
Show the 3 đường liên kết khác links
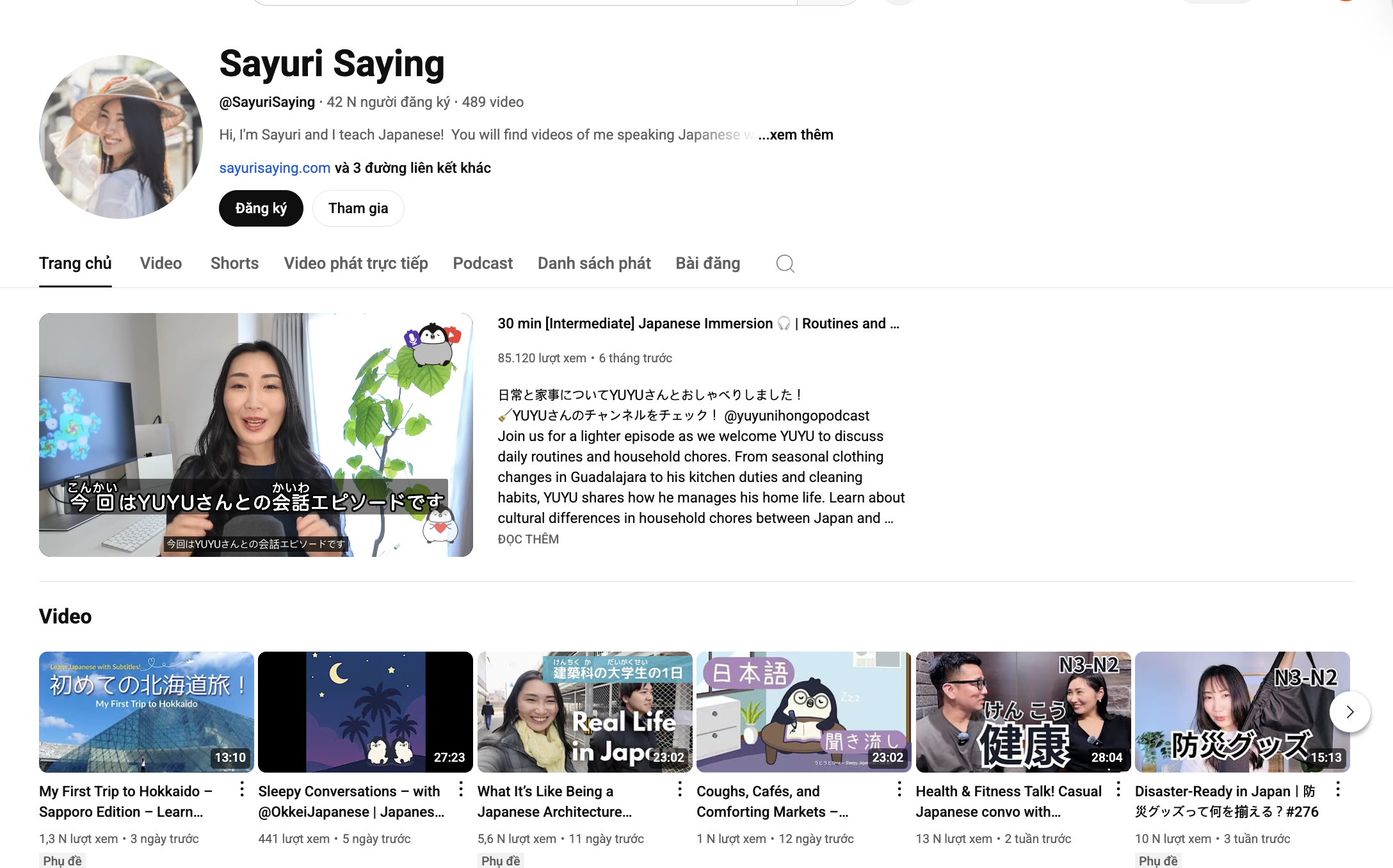pyautogui.click(x=413, y=168)
